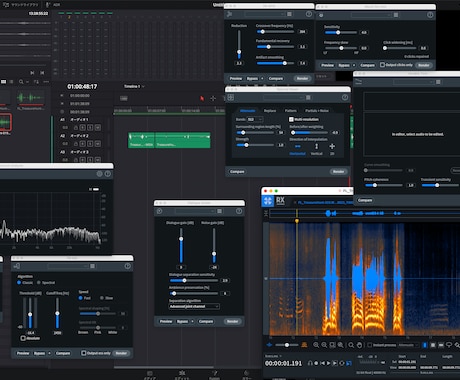
Task: Select the red arrow selection tool in Resolve
Action: pos(202,98)
